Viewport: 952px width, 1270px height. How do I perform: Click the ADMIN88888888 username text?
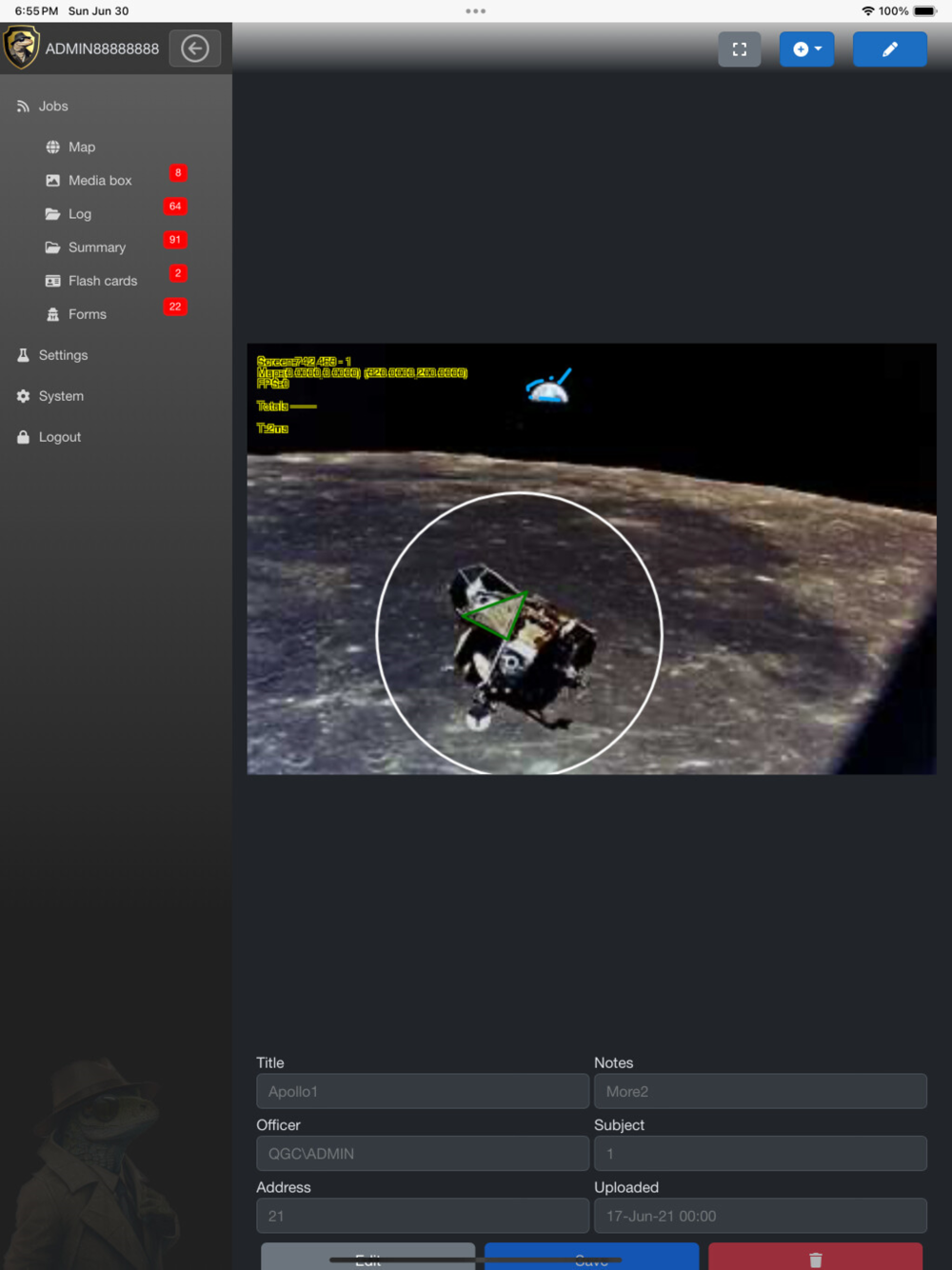[x=102, y=49]
